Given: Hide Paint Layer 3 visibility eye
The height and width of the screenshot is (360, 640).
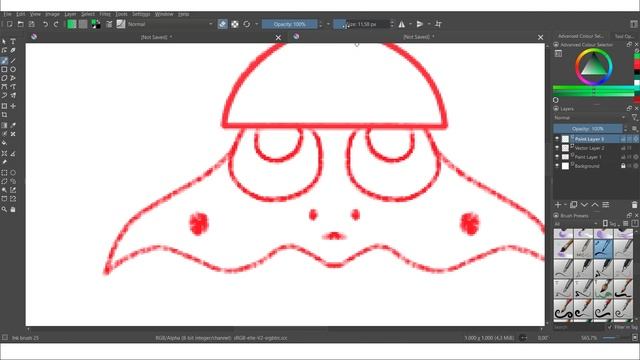Looking at the screenshot, I should (557, 139).
